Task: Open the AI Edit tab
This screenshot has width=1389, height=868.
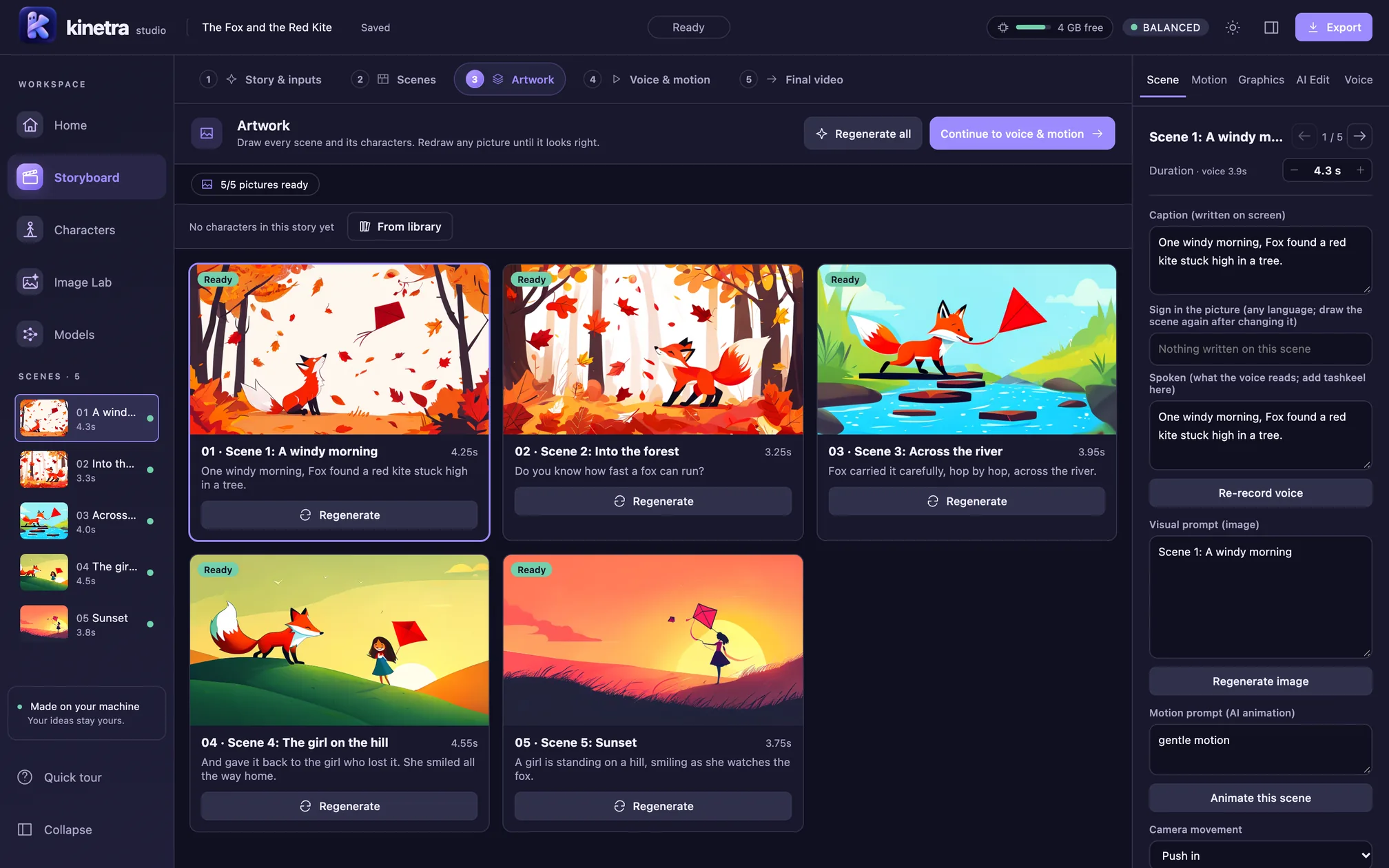Action: [x=1313, y=80]
